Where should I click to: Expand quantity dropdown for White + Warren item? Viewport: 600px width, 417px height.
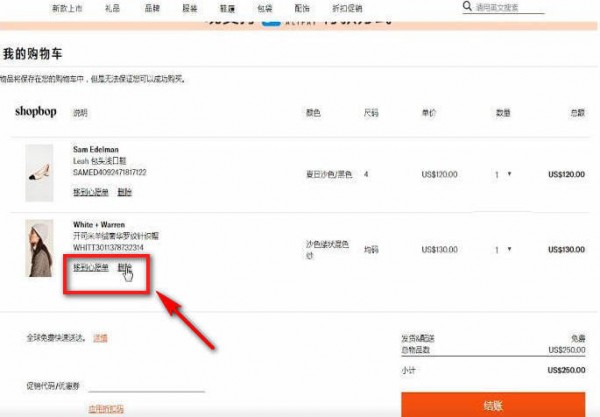502,248
